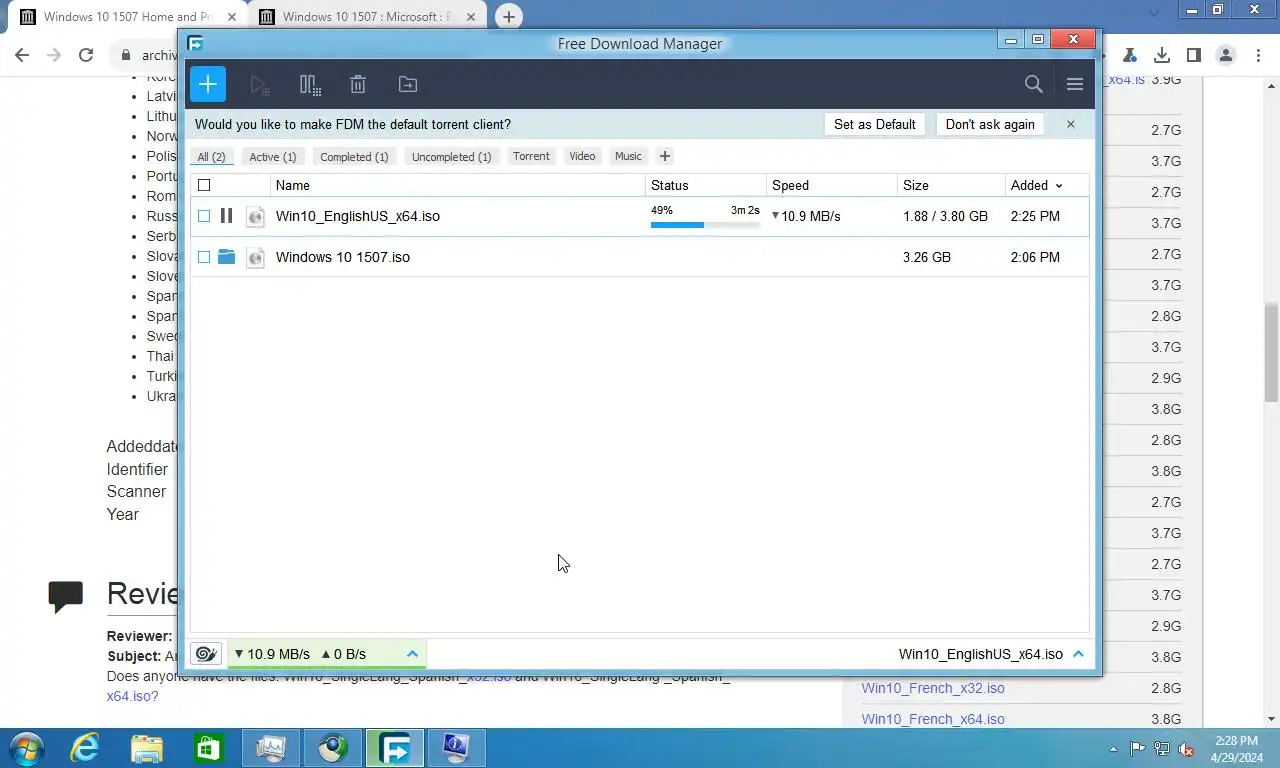Image resolution: width=1280 pixels, height=768 pixels.
Task: Launch Internet Explorer from taskbar
Action: pyautogui.click(x=85, y=748)
